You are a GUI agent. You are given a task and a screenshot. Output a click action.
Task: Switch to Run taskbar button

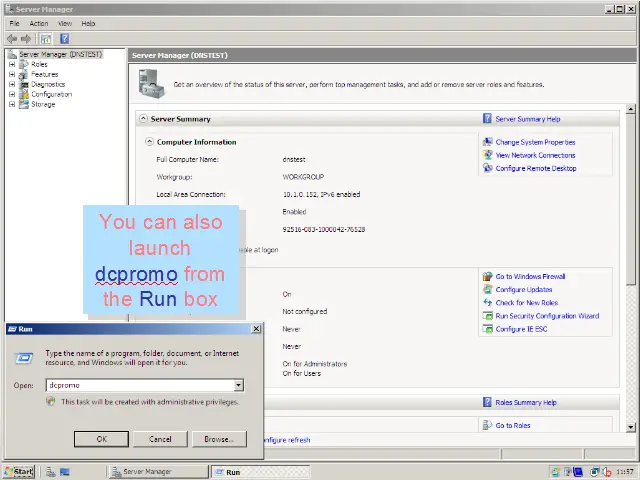point(260,472)
